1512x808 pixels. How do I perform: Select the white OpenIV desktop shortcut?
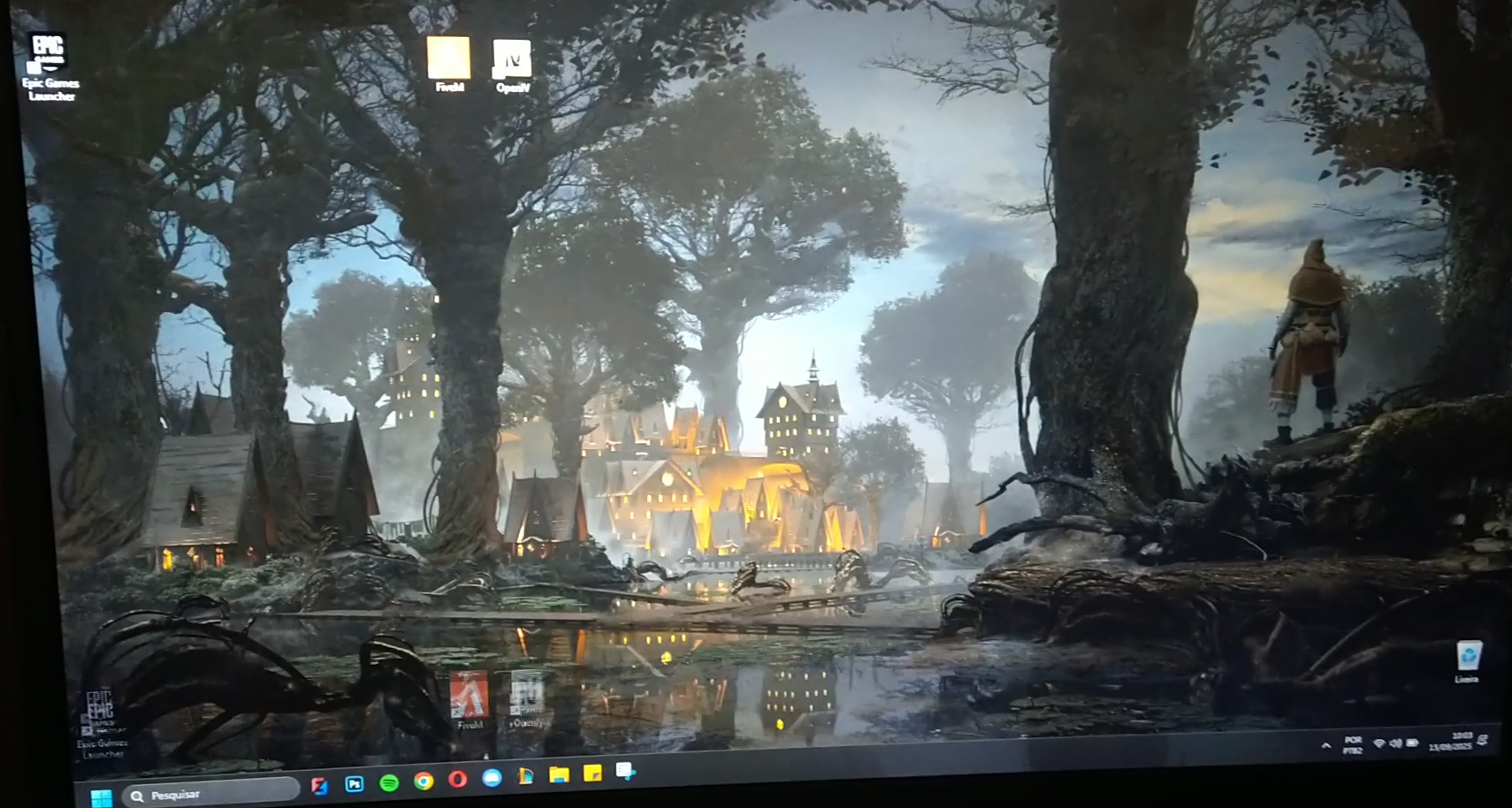pyautogui.click(x=513, y=66)
